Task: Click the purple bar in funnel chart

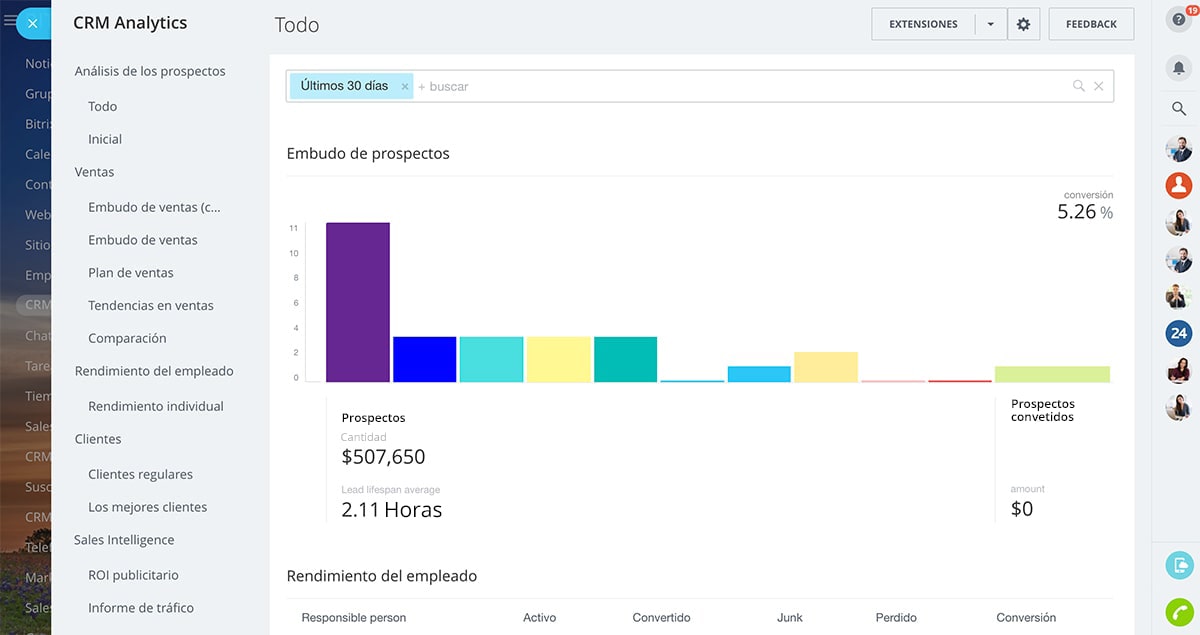Action: click(357, 302)
